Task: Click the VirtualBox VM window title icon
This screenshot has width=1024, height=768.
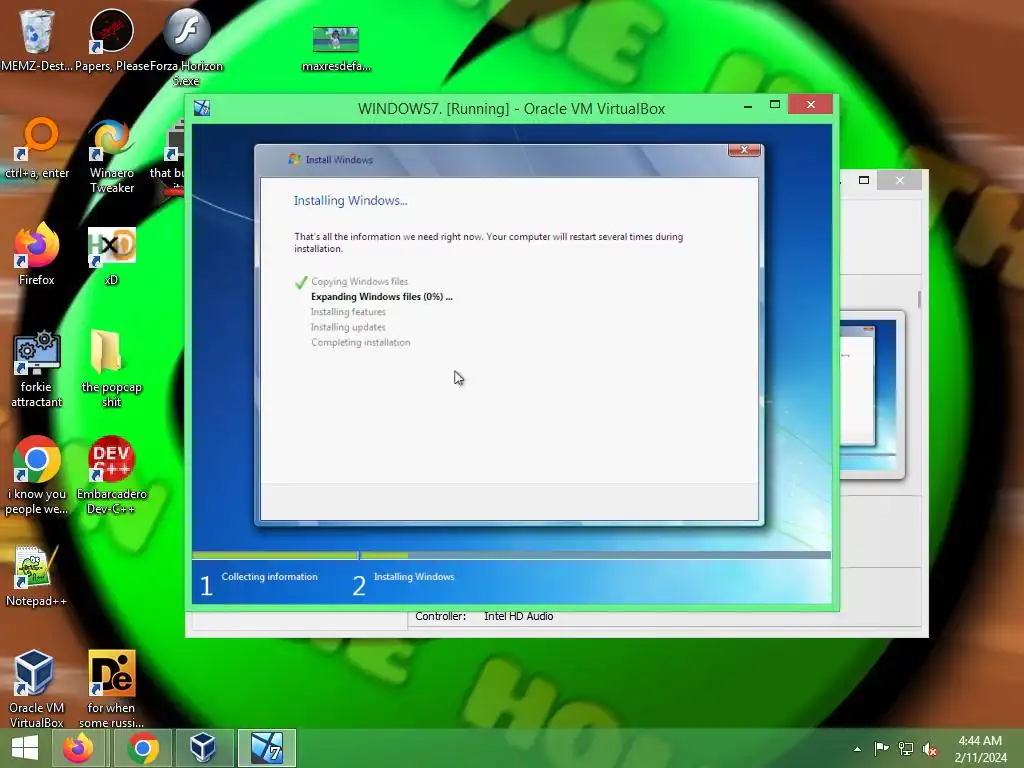Action: pos(202,108)
